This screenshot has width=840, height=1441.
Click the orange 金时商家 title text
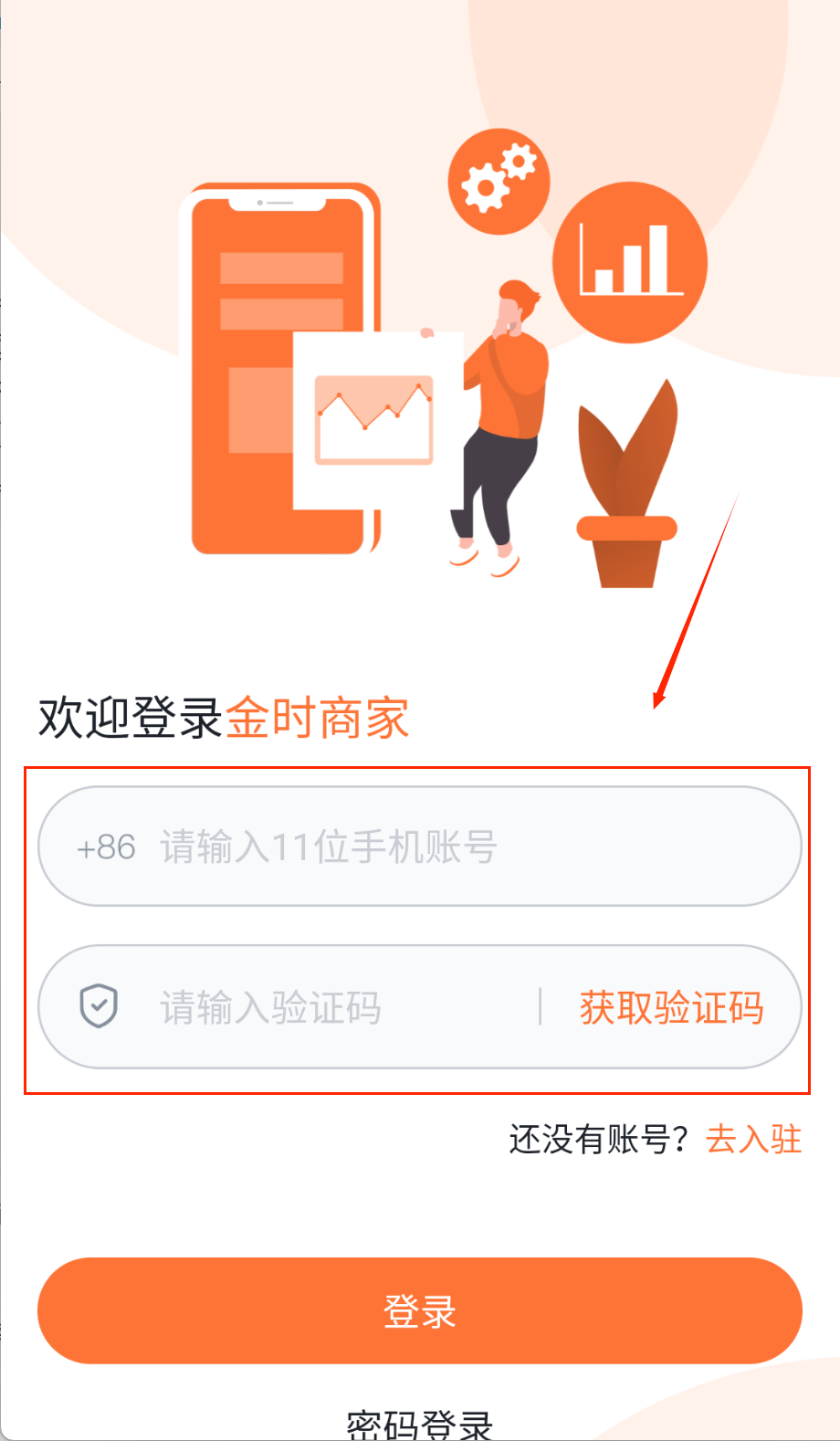[x=317, y=718]
